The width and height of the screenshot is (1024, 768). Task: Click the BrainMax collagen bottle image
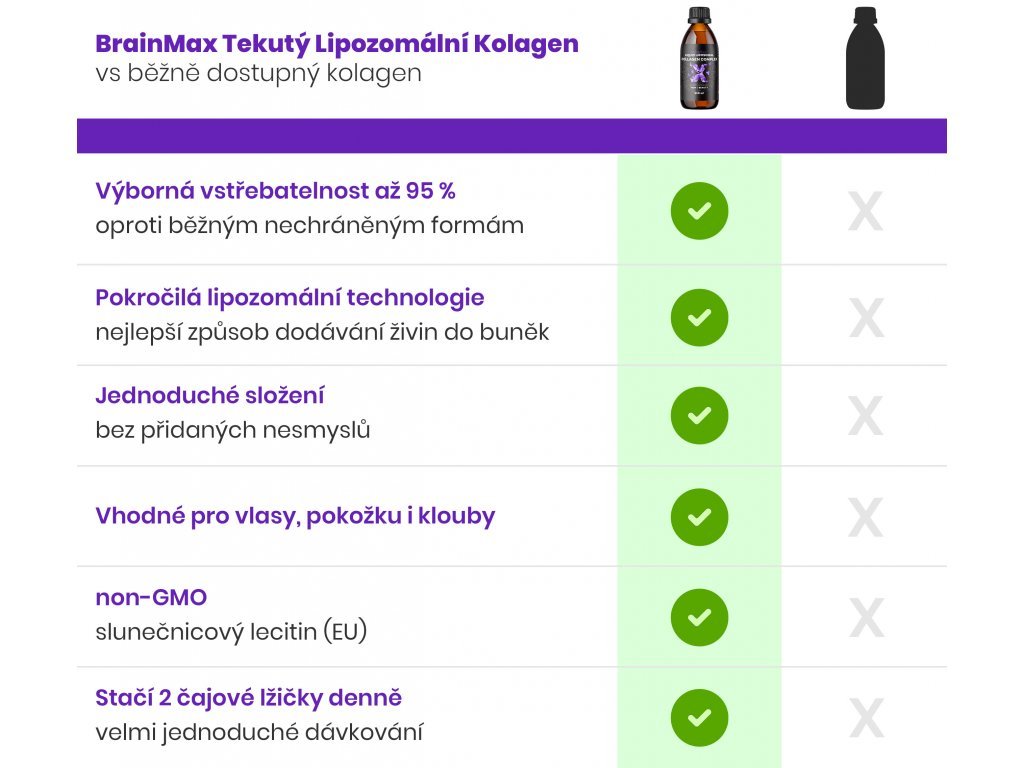coord(699,58)
